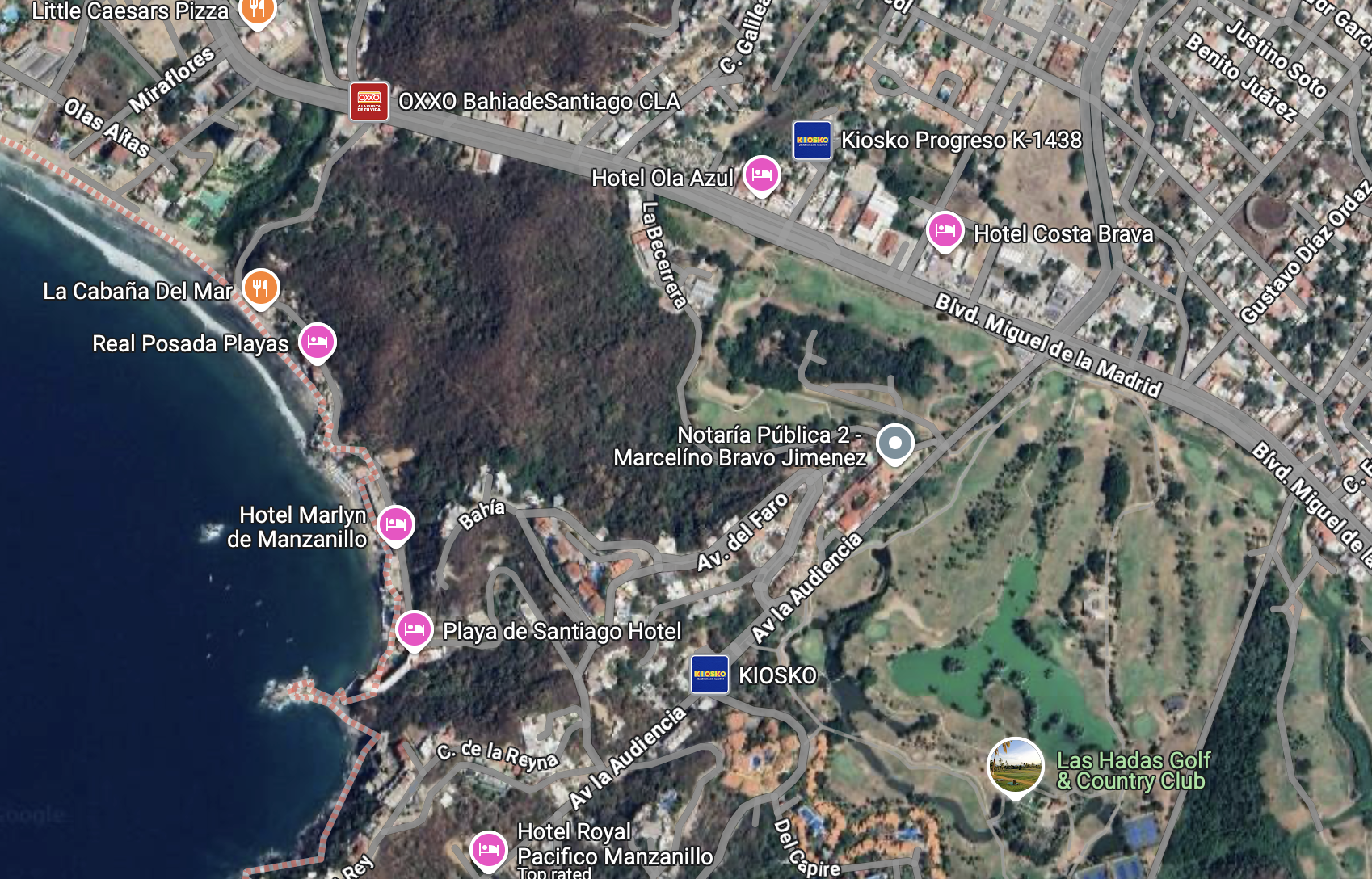Select La Cabaña Del Mar restaurant pin

[x=261, y=288]
